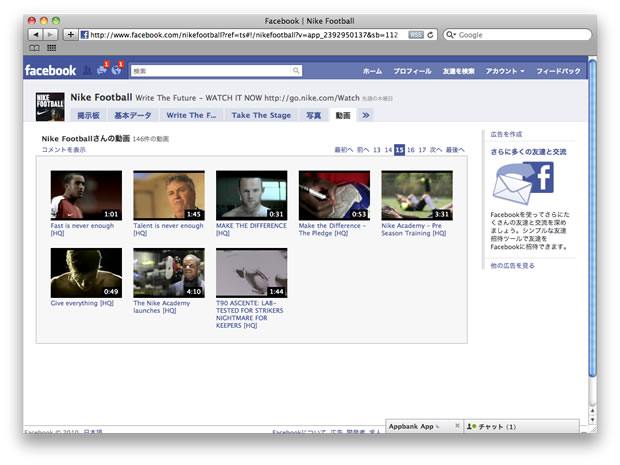Expand more tabs with the » chevron
Screen dimensions: 620x465
(x=366, y=115)
